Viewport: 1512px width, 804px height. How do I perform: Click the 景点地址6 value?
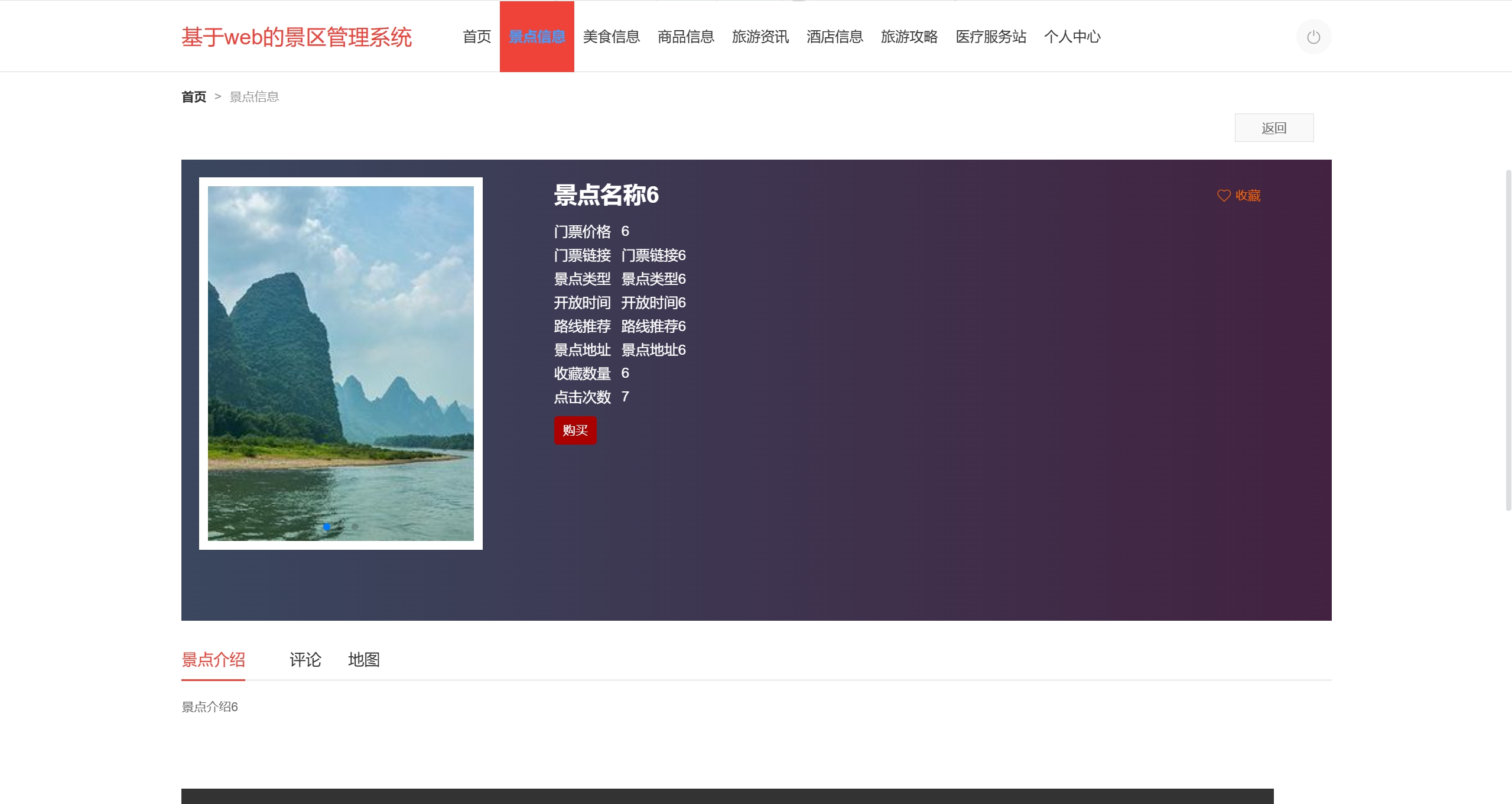tap(653, 350)
